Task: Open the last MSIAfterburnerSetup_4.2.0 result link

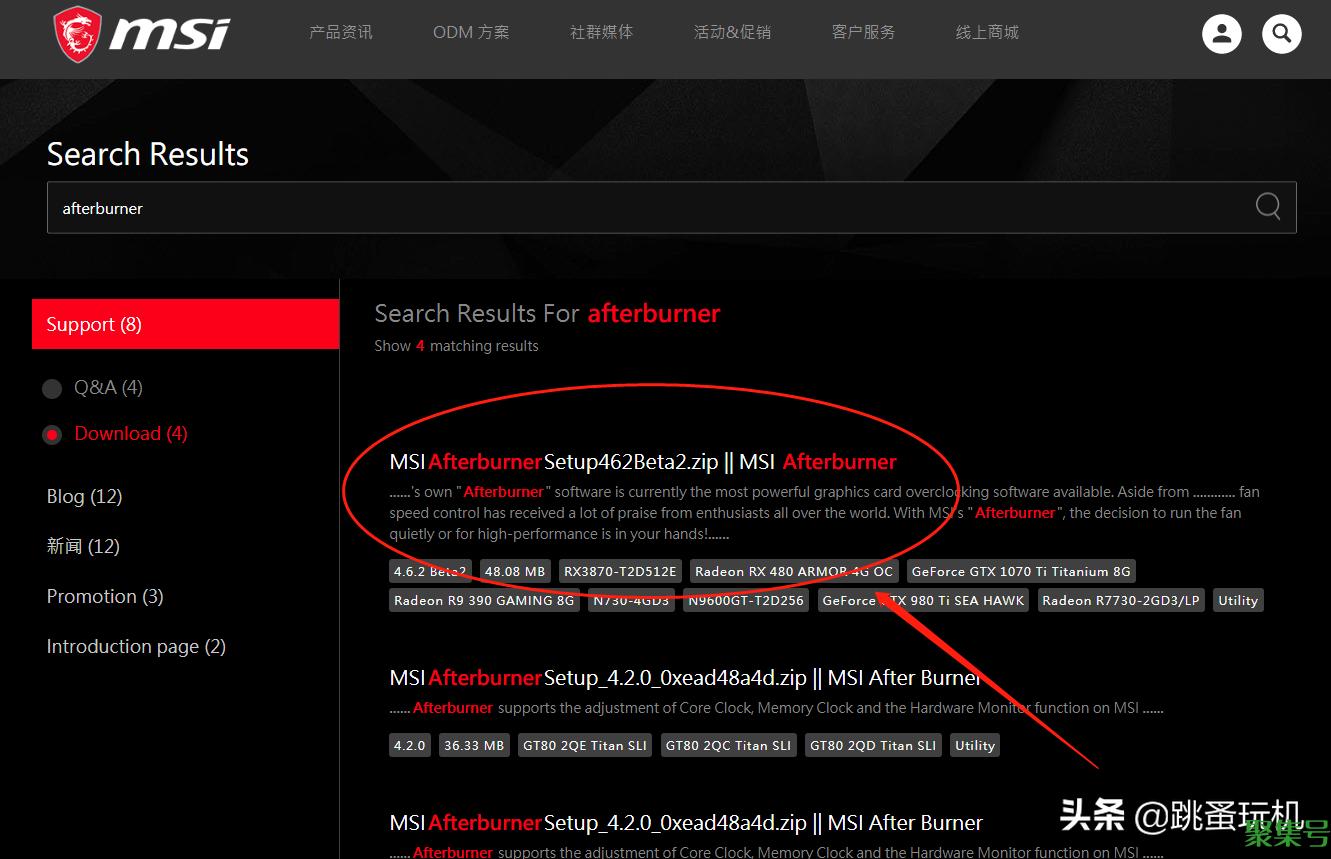Action: 686,823
